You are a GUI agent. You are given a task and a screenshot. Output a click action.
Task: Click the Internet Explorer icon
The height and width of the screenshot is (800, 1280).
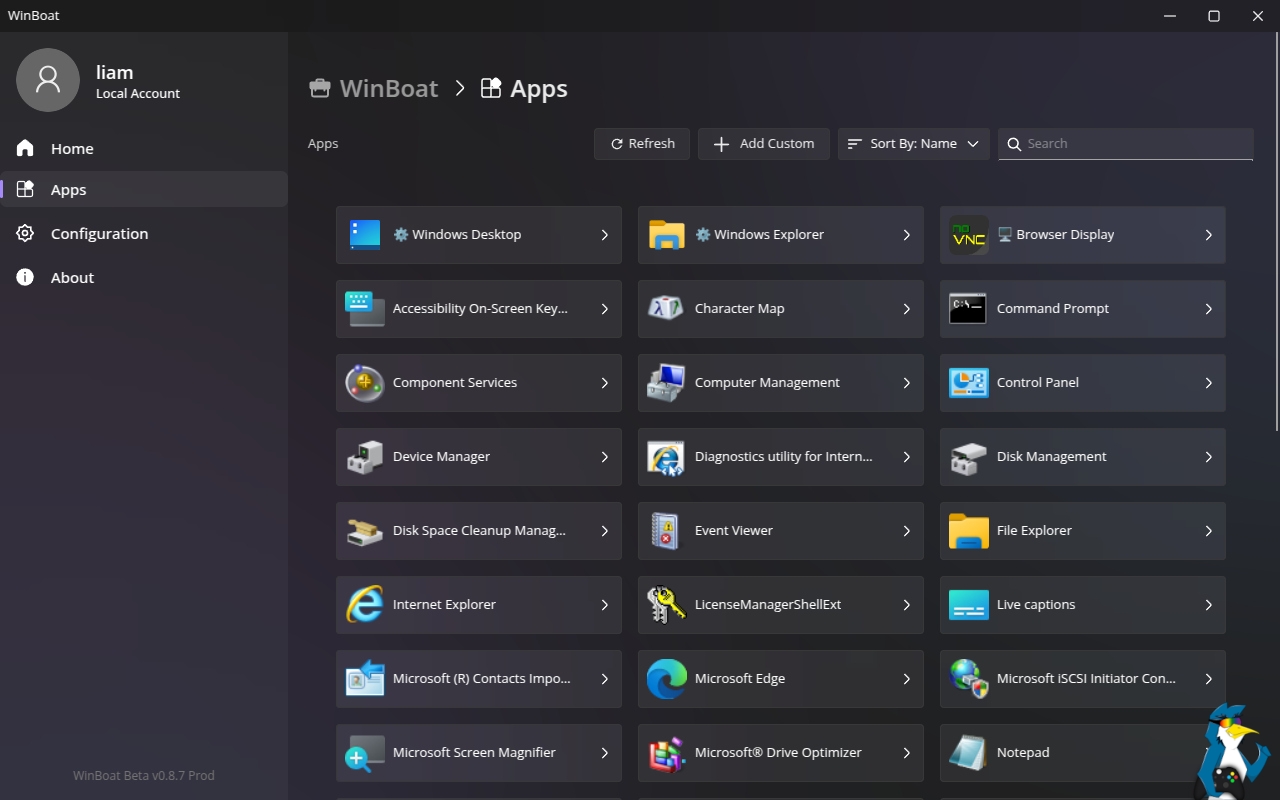coord(365,605)
